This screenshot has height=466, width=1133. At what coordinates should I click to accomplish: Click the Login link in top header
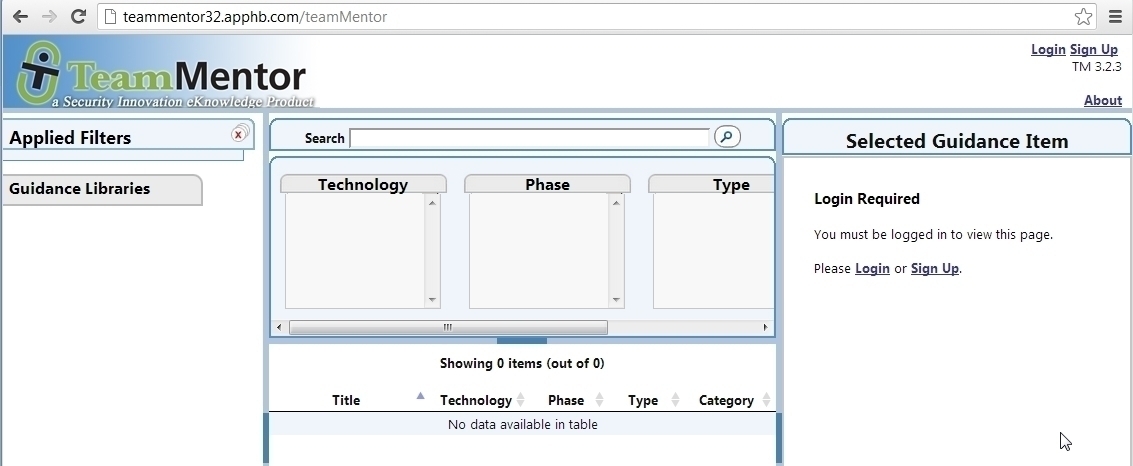click(x=1048, y=49)
